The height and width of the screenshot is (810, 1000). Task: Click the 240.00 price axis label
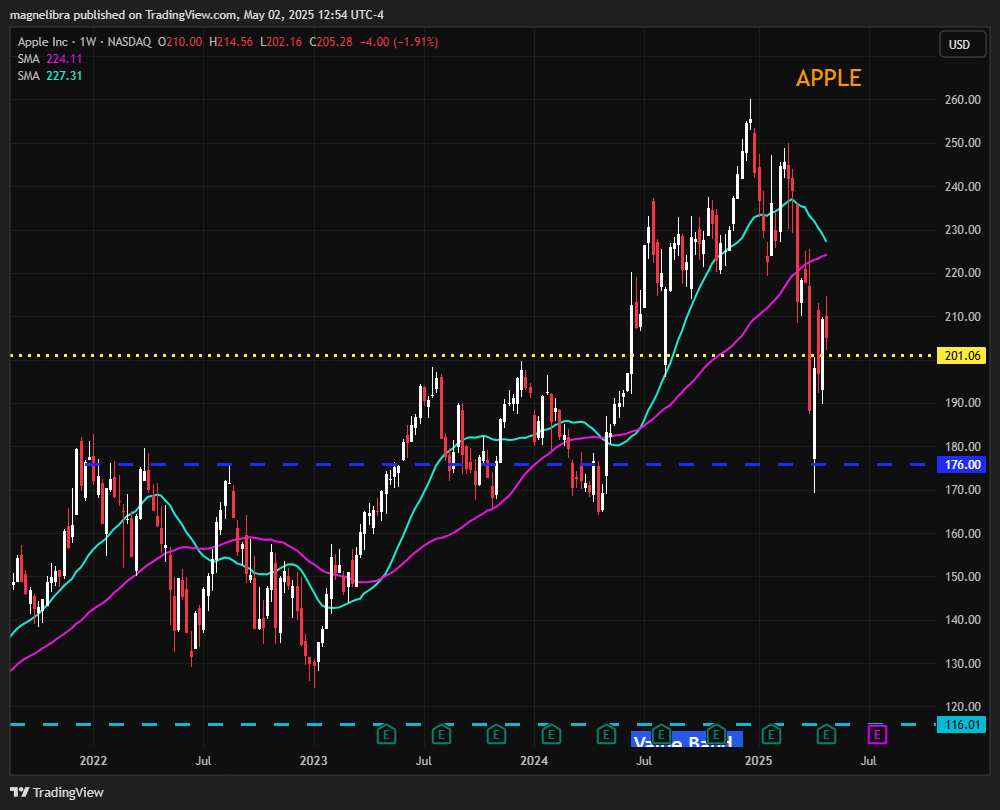coord(962,187)
